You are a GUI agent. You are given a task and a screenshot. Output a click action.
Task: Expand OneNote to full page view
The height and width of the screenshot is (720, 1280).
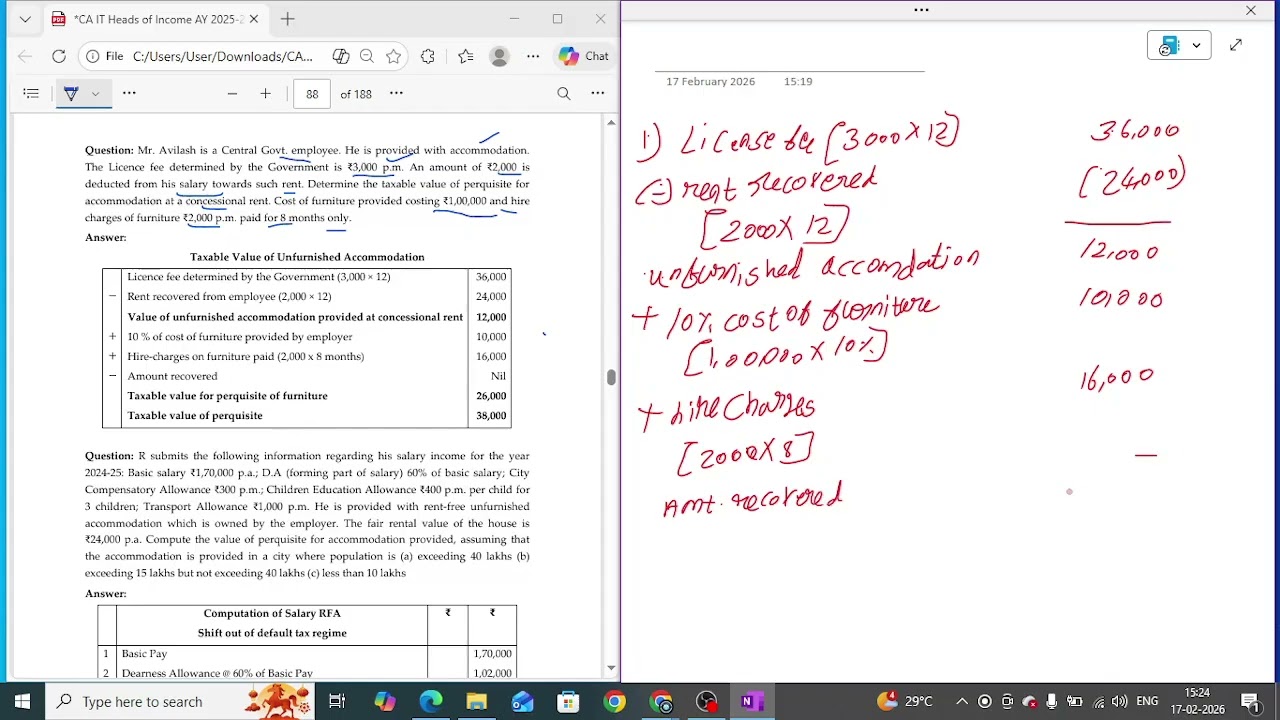click(1236, 45)
